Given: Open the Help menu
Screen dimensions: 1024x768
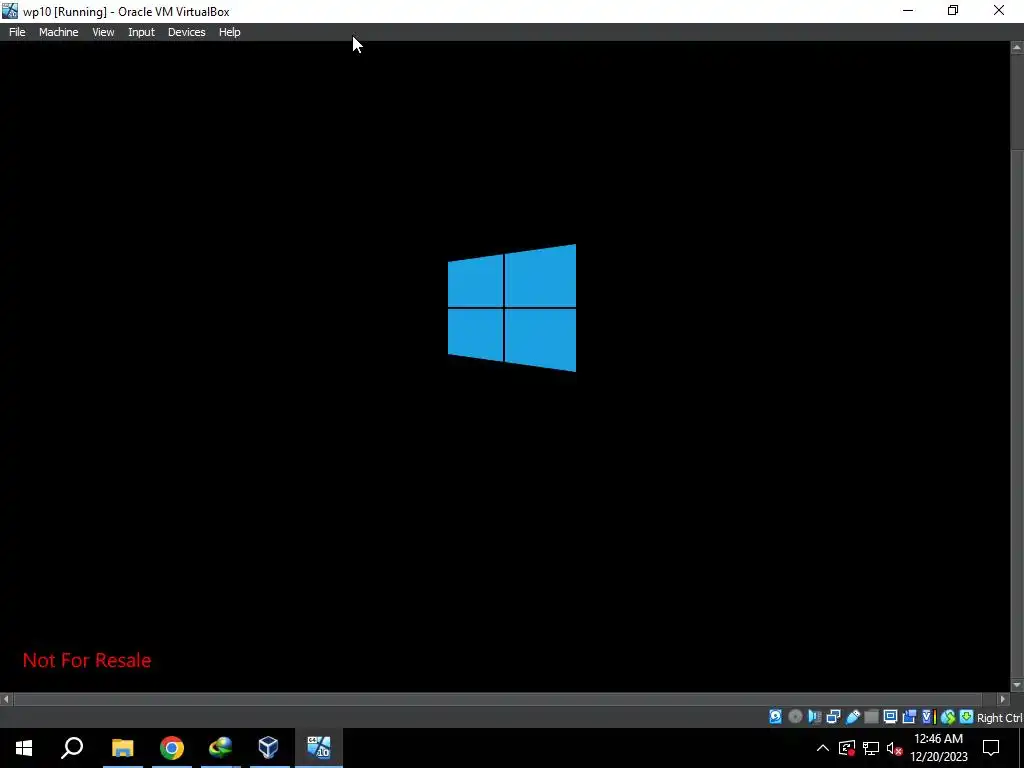Looking at the screenshot, I should (229, 32).
